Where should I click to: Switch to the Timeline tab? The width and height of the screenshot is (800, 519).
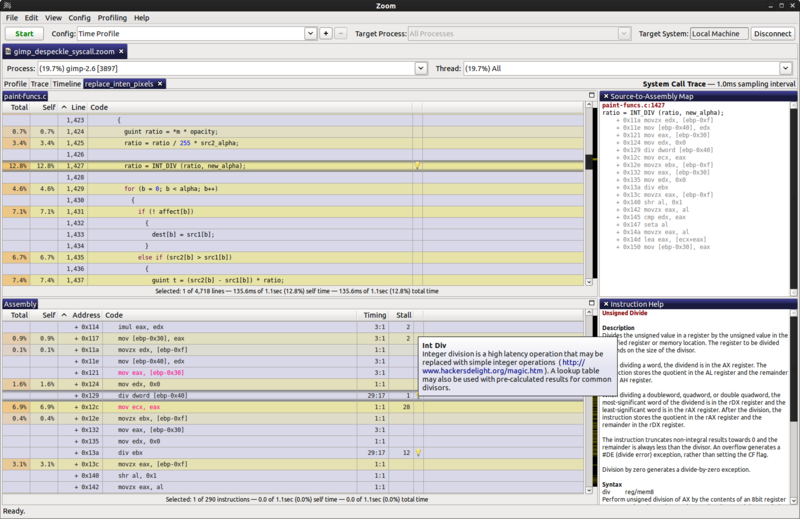tap(66, 84)
